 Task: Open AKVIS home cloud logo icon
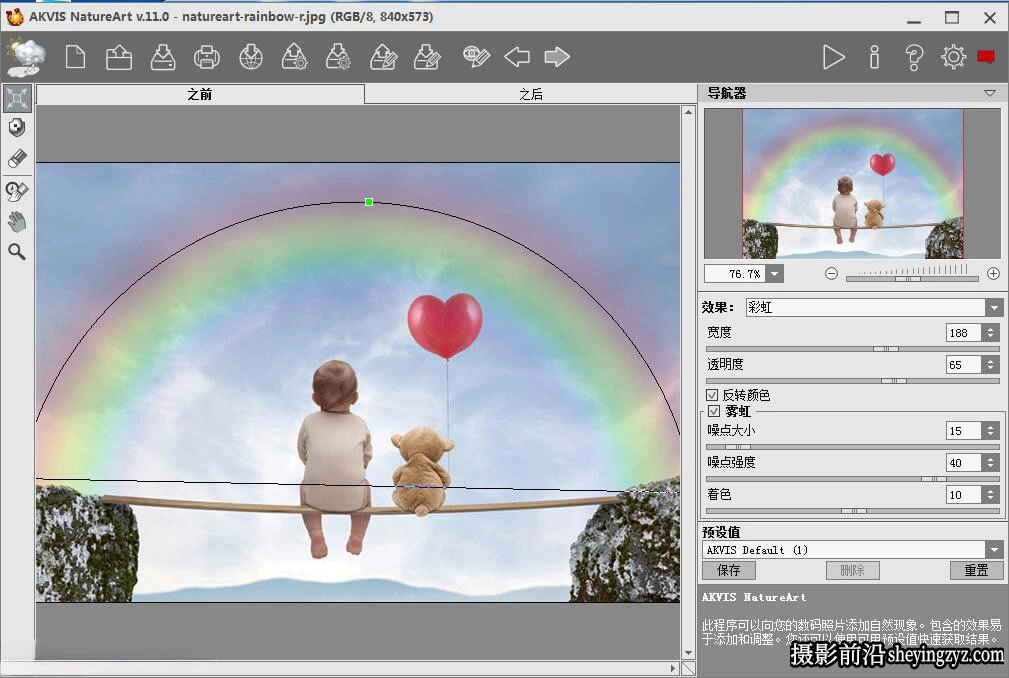(26, 57)
